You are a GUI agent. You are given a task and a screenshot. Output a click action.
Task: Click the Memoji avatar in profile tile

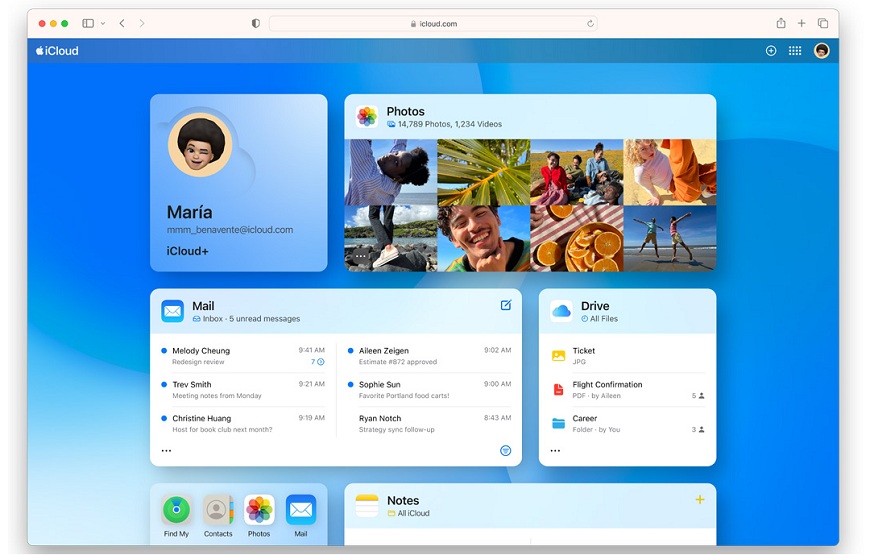(200, 145)
